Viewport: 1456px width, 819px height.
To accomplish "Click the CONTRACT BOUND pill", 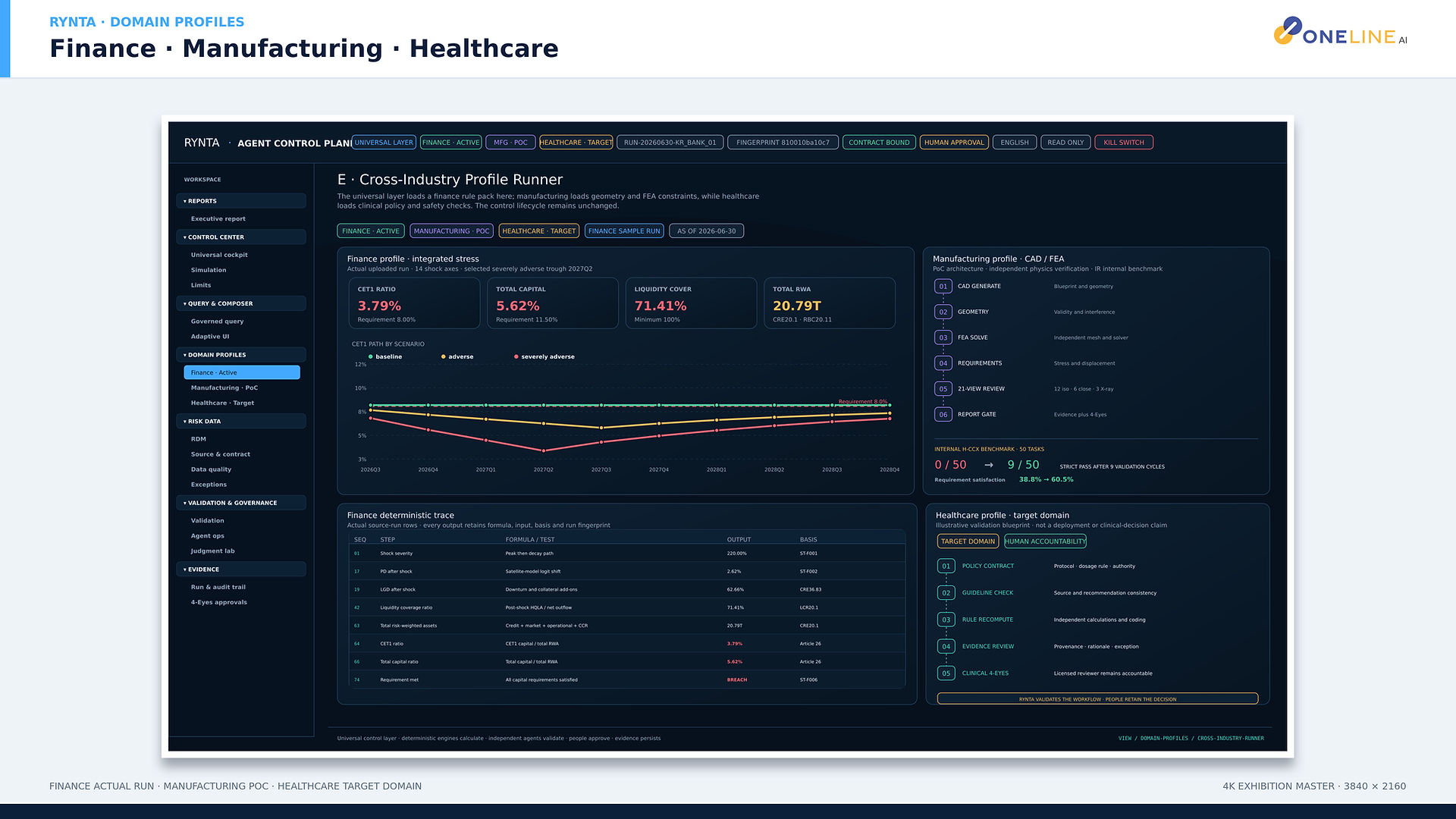I will tap(879, 143).
